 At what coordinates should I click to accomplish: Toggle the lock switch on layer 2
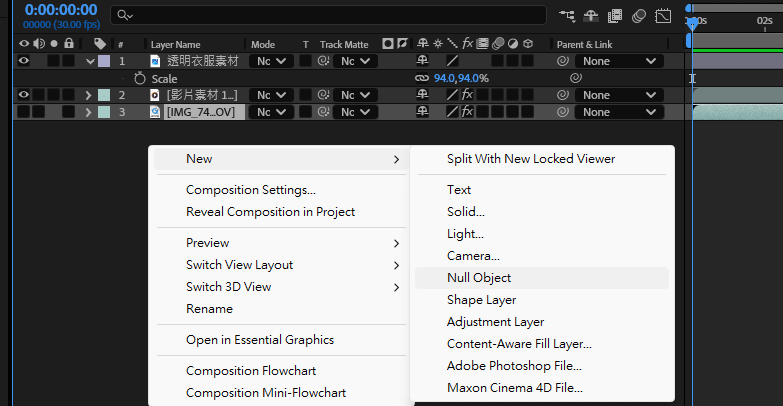(x=68, y=95)
